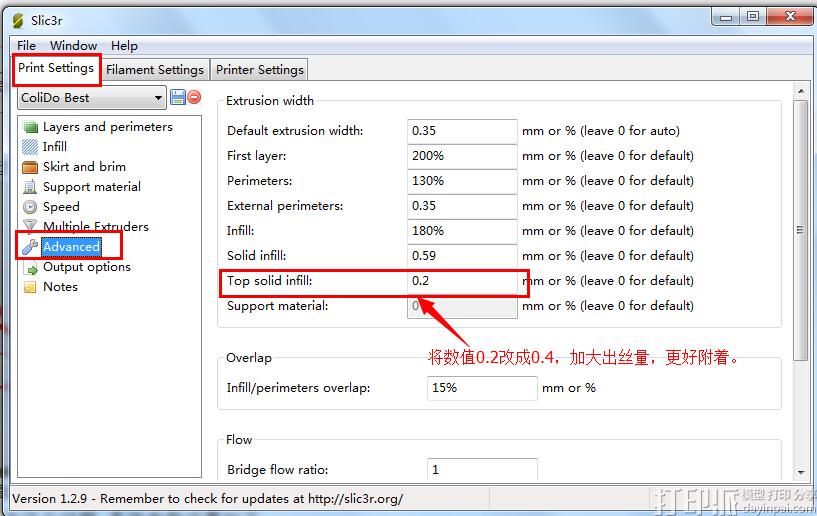This screenshot has width=817, height=516.
Task: Select Speed category in sidebar
Action: (x=61, y=207)
